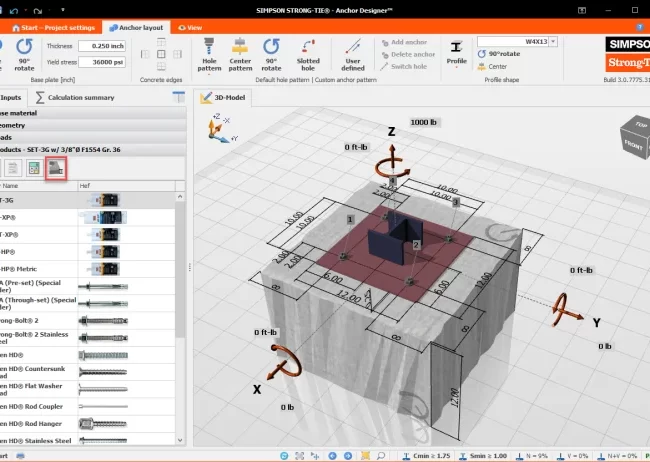Select the HP® Metric product row
Viewport: 650px width, 462px height.
(87, 269)
